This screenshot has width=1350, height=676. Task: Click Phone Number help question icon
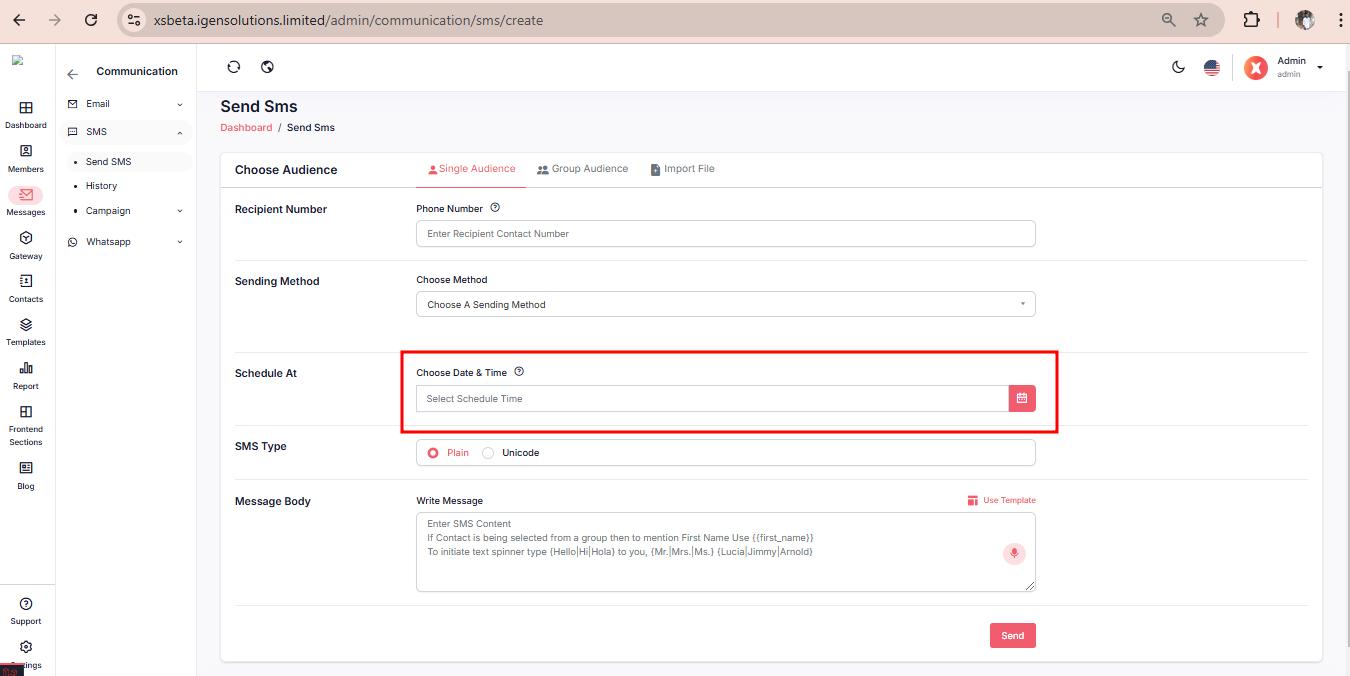point(495,208)
